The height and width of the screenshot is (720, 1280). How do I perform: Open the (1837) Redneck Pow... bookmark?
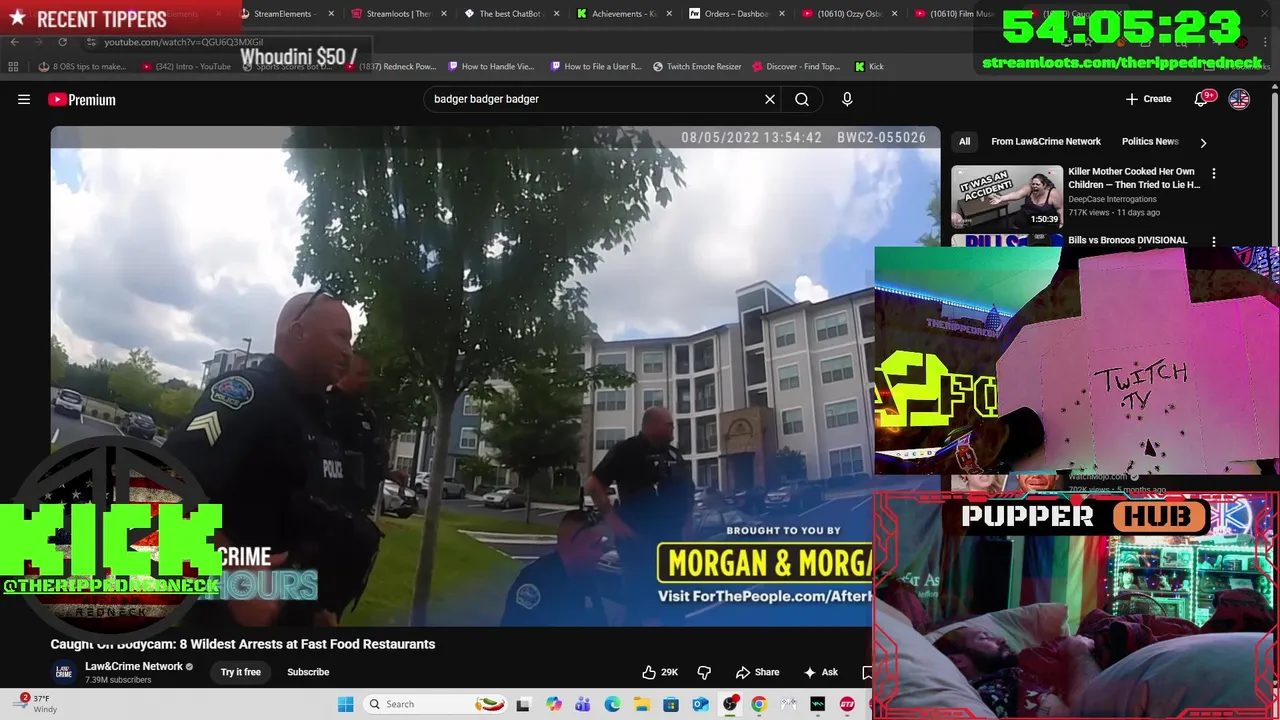tap(390, 66)
